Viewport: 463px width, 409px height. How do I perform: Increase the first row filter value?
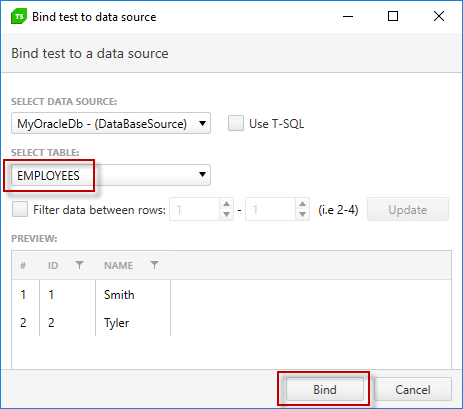[227, 204]
